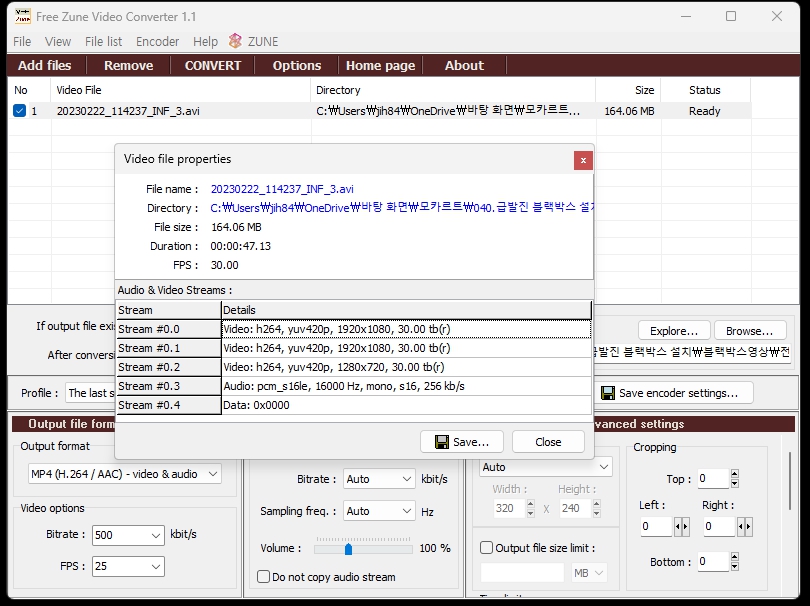Decrease the cropping Bottom value
The width and height of the screenshot is (810, 606).
735,567
